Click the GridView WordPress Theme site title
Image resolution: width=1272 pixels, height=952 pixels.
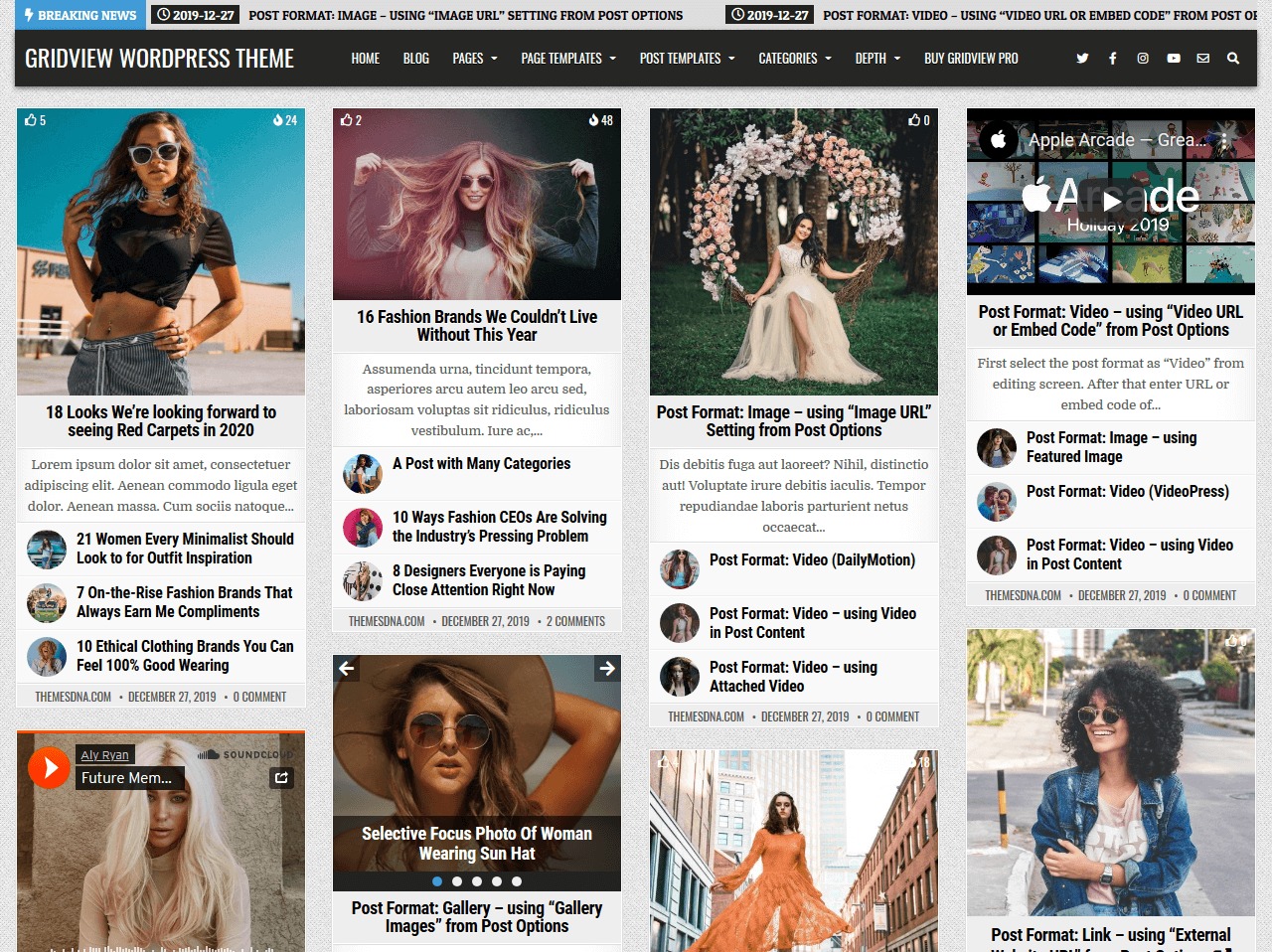[159, 59]
